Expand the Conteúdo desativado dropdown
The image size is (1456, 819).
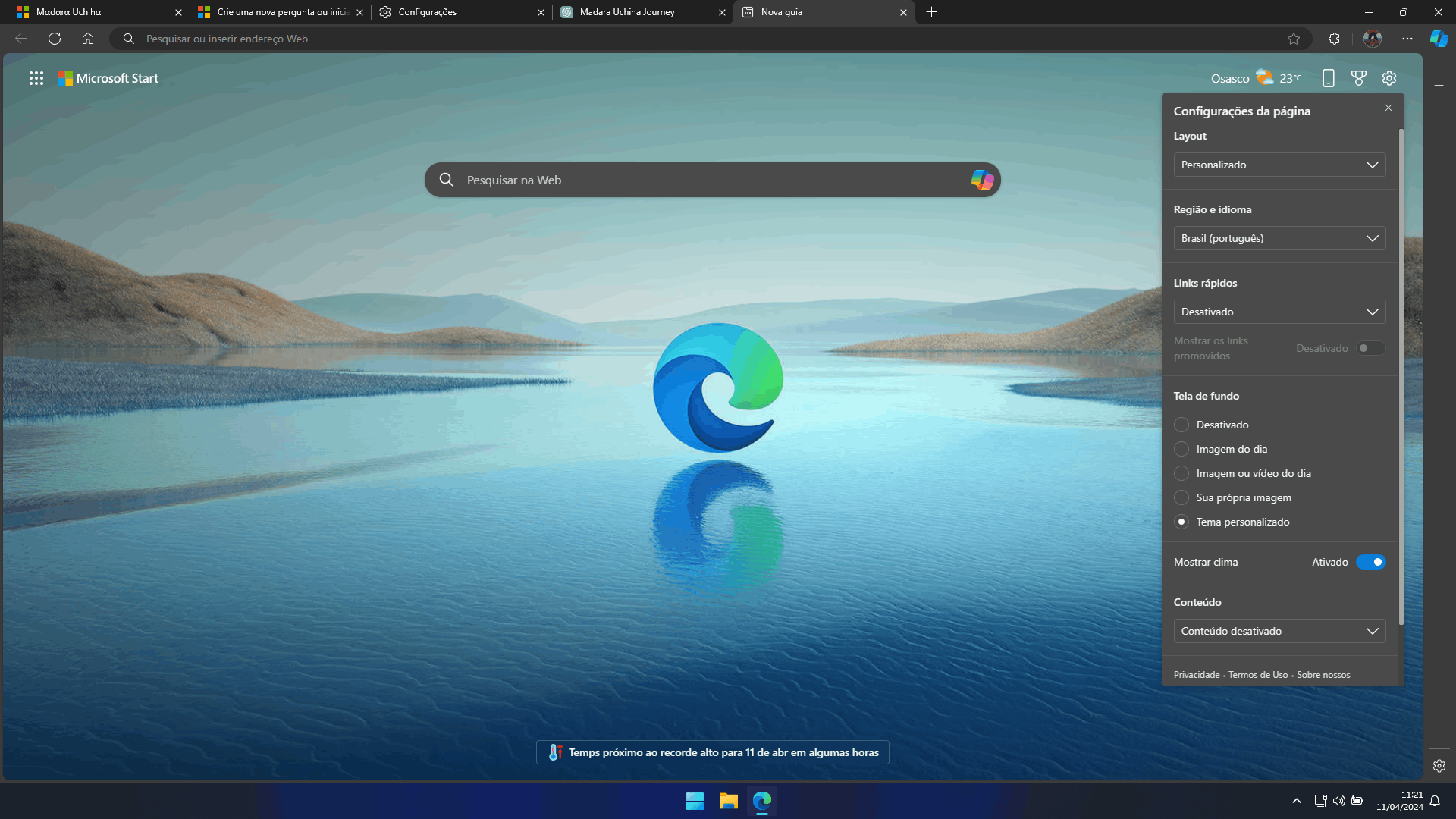coord(1279,631)
